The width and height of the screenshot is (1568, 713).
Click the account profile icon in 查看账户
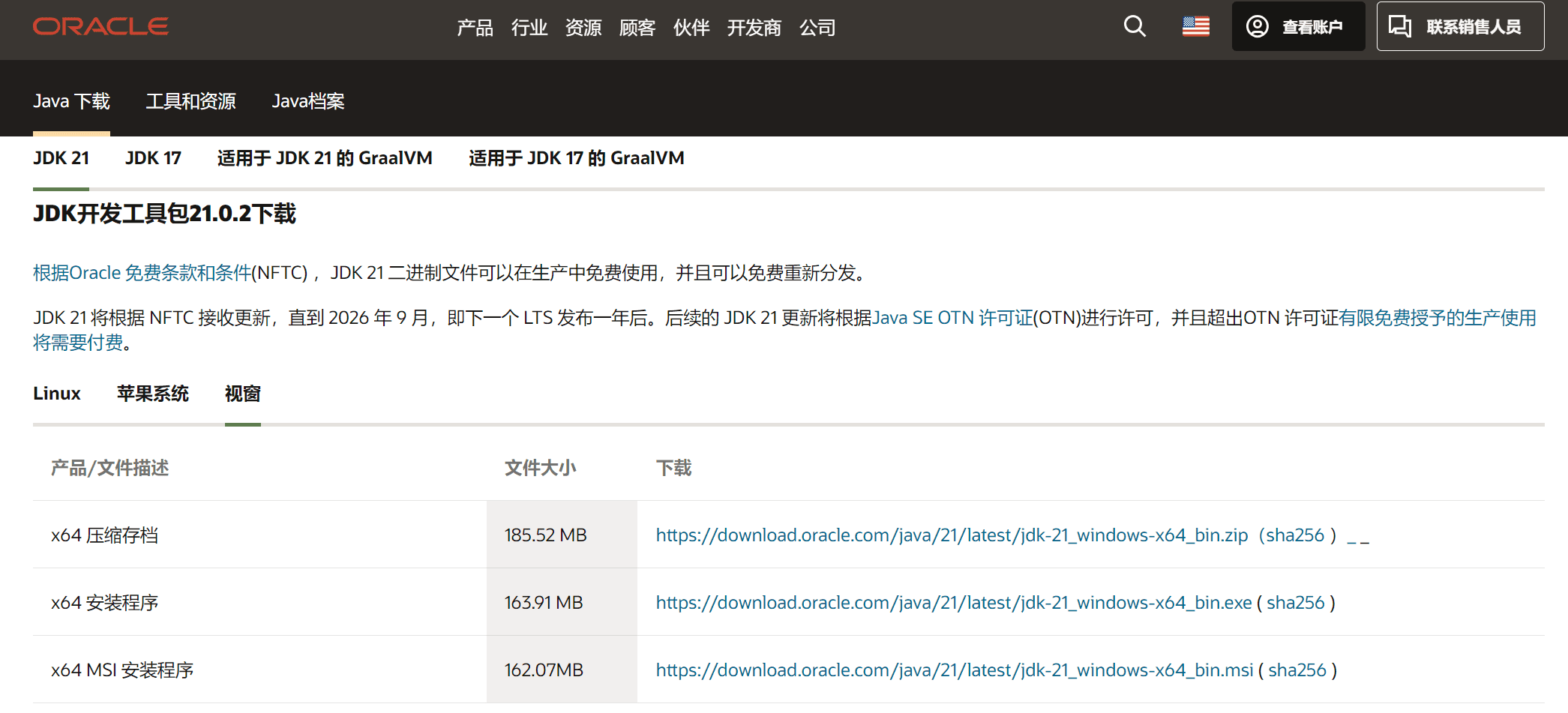point(1259,26)
